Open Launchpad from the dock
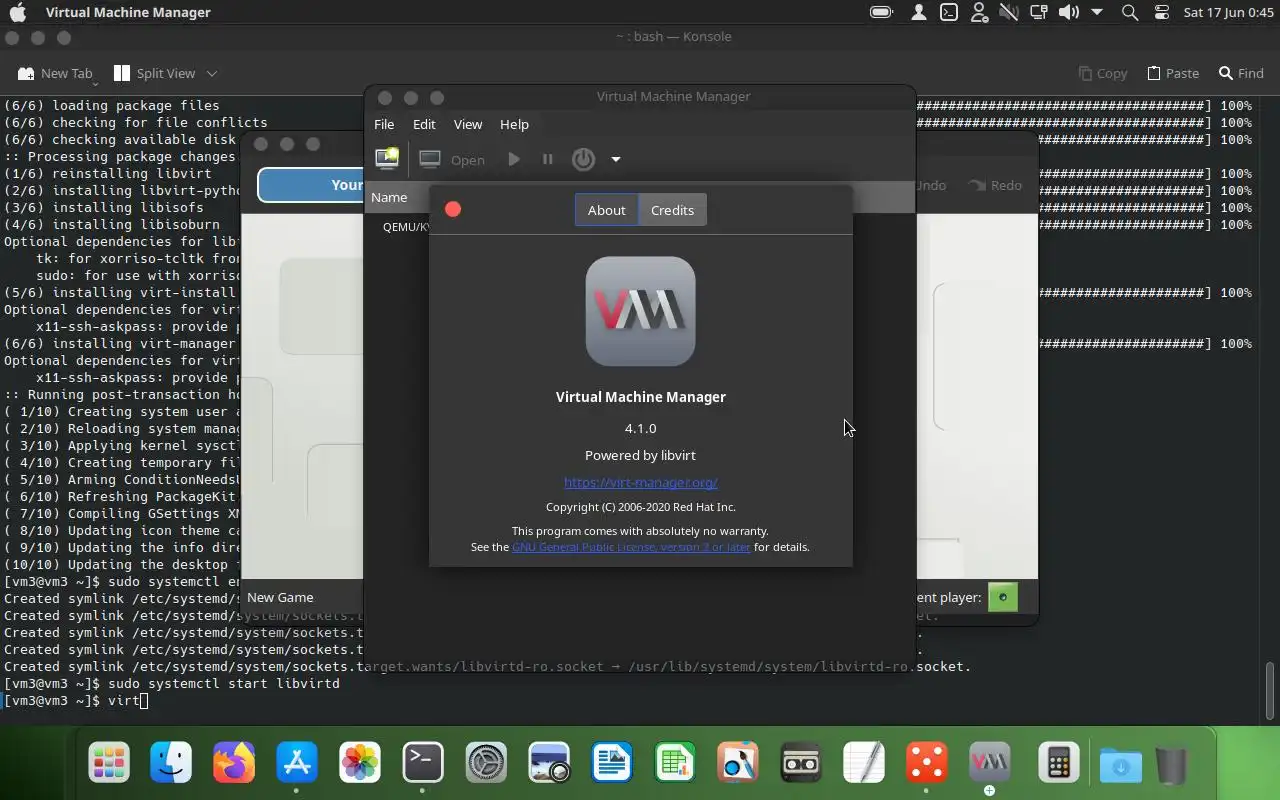Viewport: 1280px width, 800px height. [109, 764]
